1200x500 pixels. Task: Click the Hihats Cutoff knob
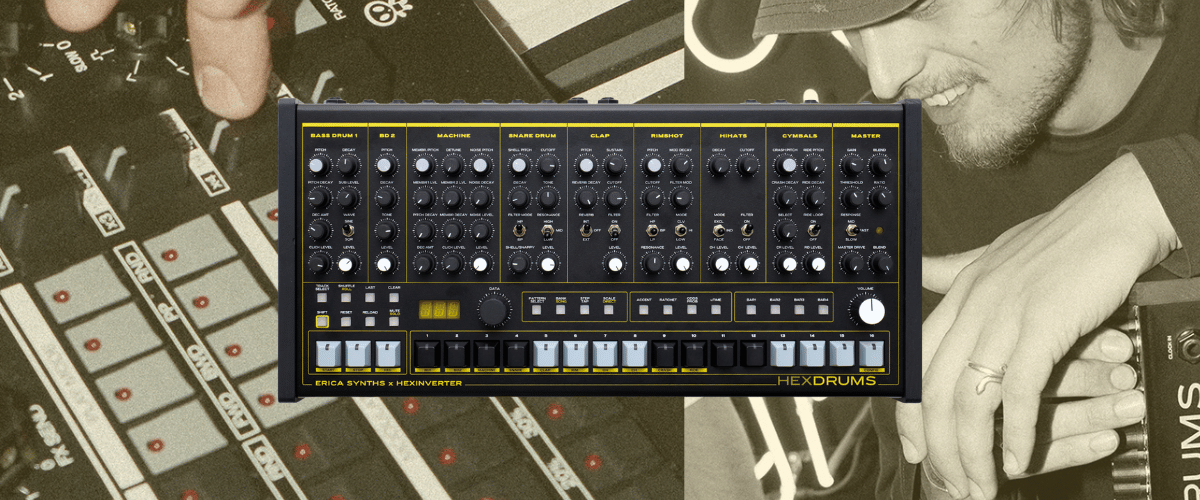[748, 165]
